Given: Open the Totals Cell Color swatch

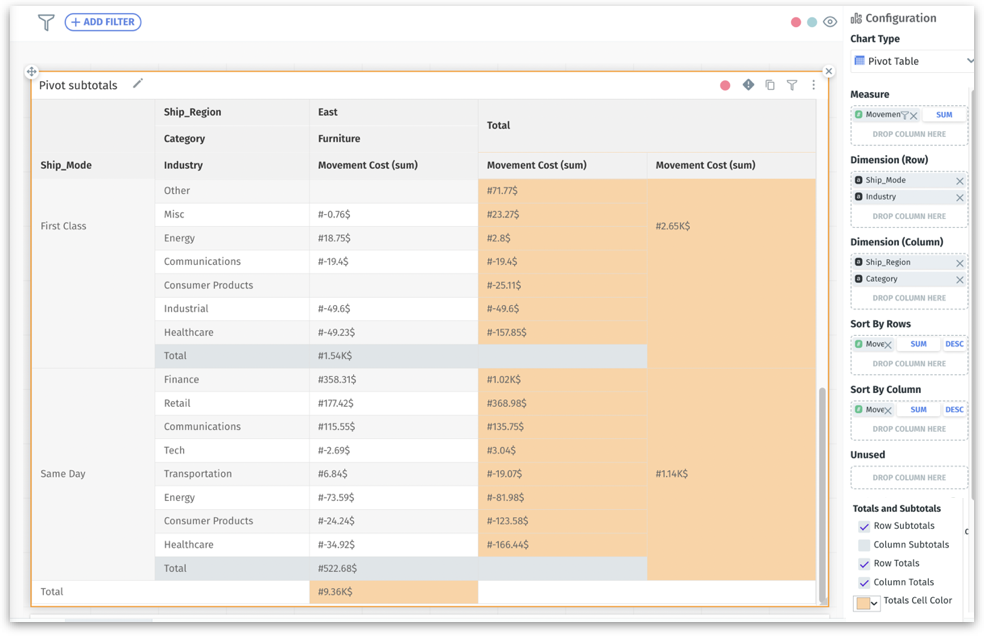Looking at the screenshot, I should 866,603.
